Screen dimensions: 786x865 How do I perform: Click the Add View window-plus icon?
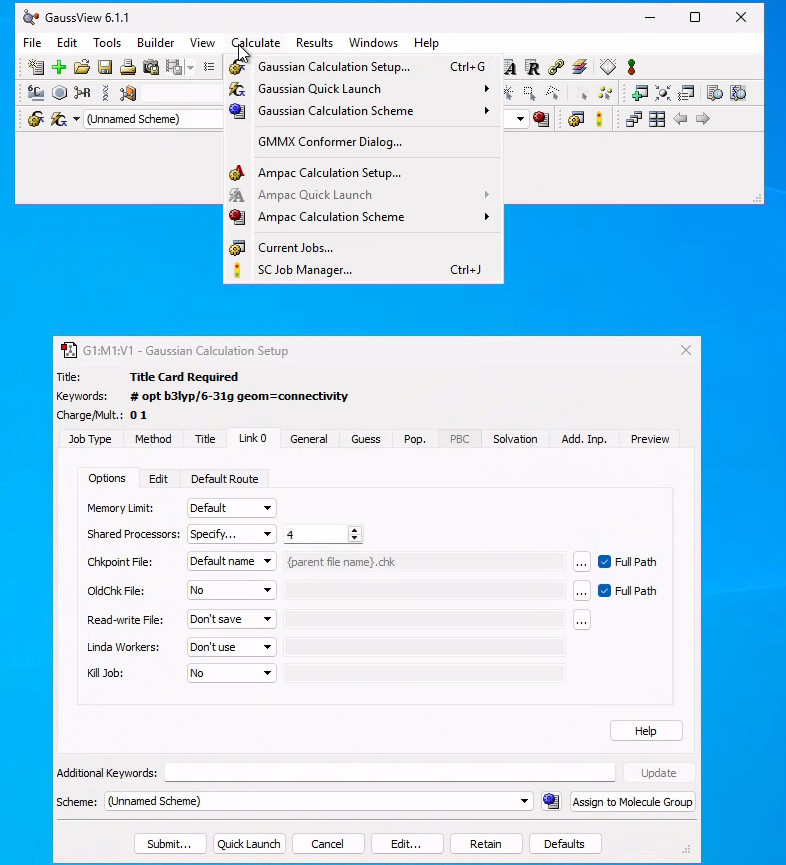pos(639,93)
